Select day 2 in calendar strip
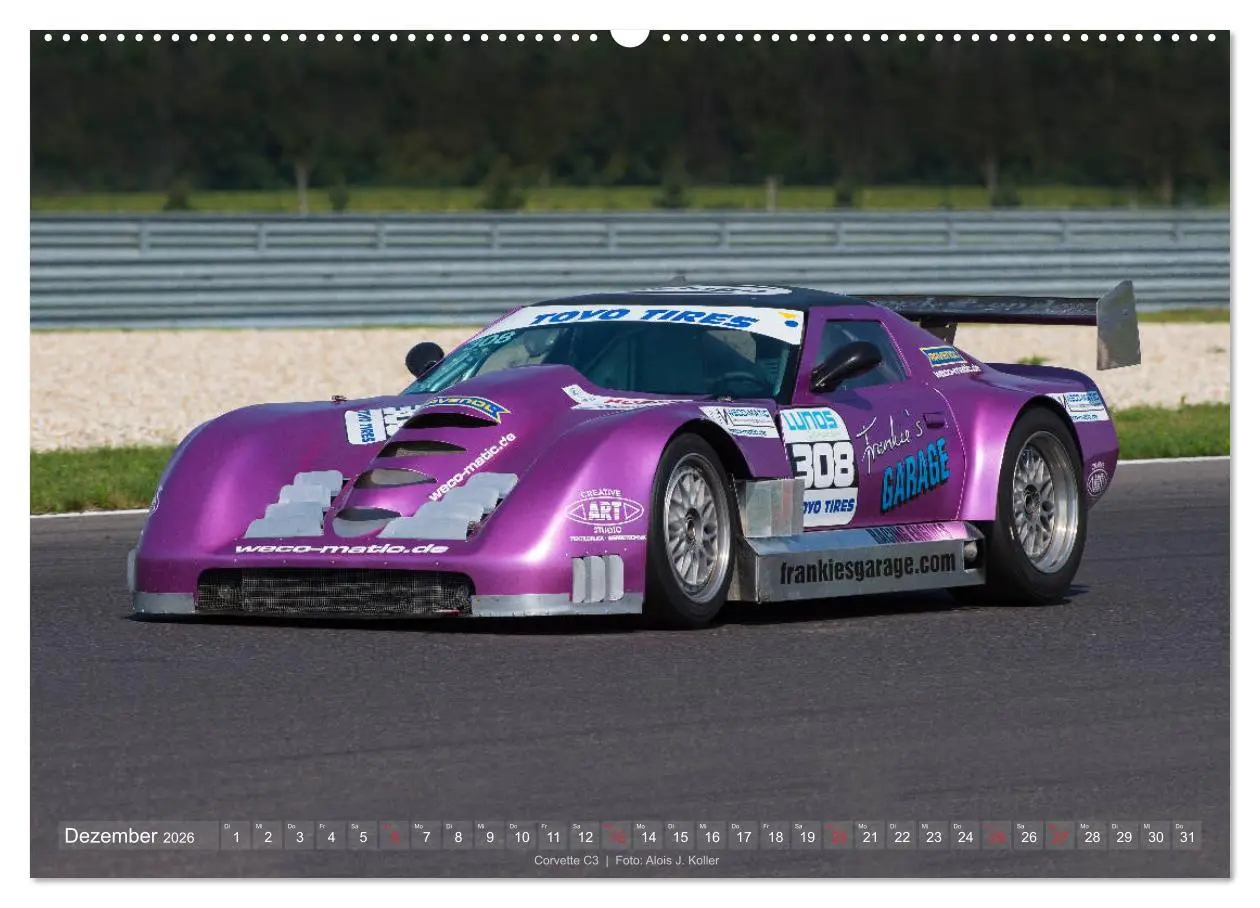Screen dimensions: 1260x908 pos(267,836)
